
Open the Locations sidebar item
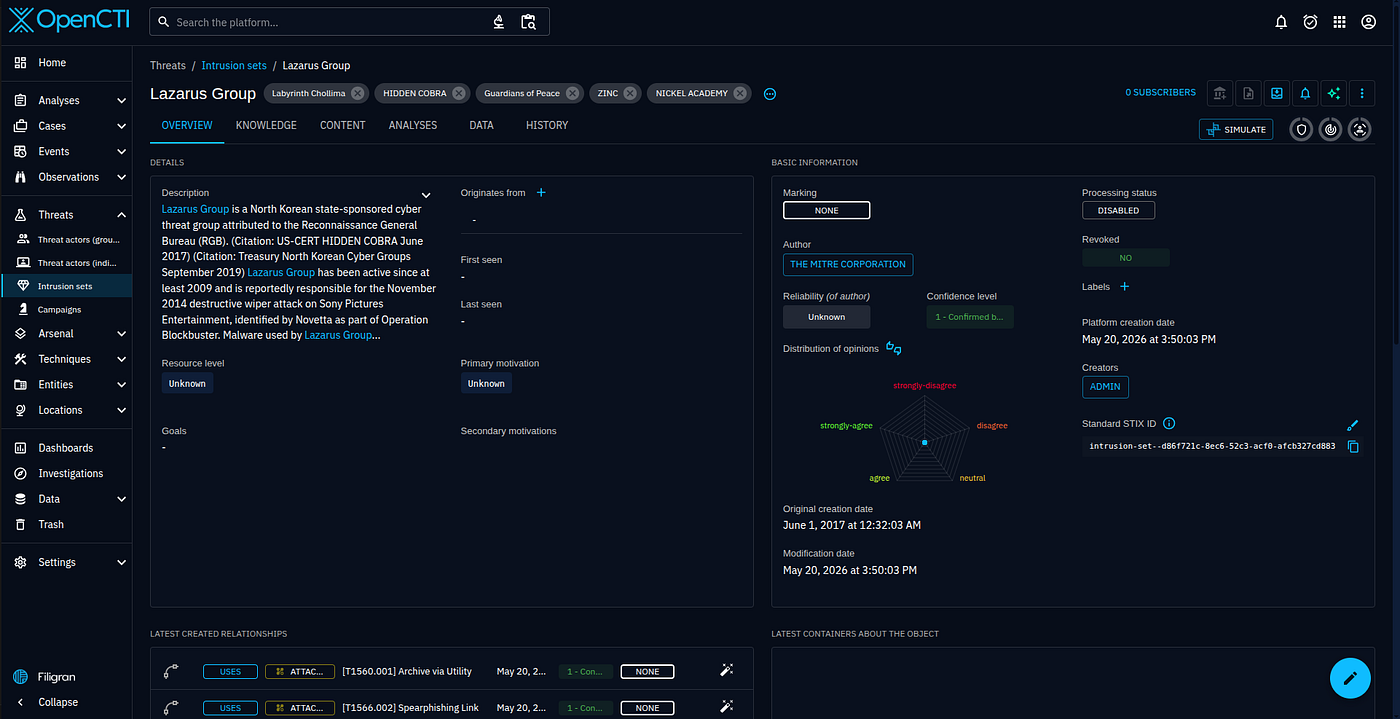click(x=66, y=410)
